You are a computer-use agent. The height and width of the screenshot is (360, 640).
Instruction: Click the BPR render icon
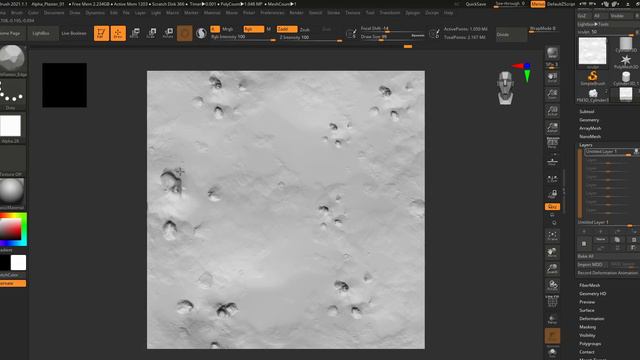click(x=552, y=53)
